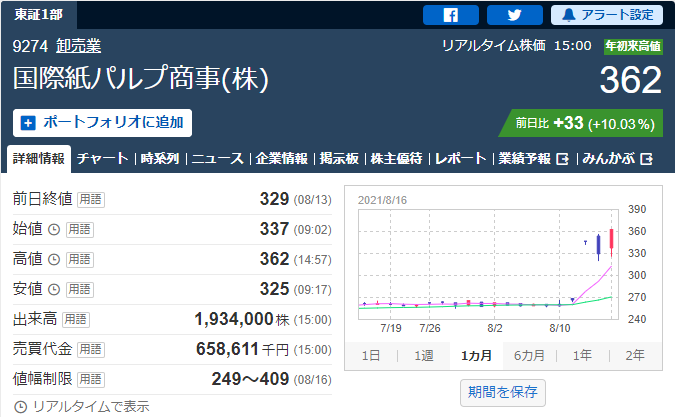Click 期間を保存 to save the period
The height and width of the screenshot is (417, 675).
503,393
